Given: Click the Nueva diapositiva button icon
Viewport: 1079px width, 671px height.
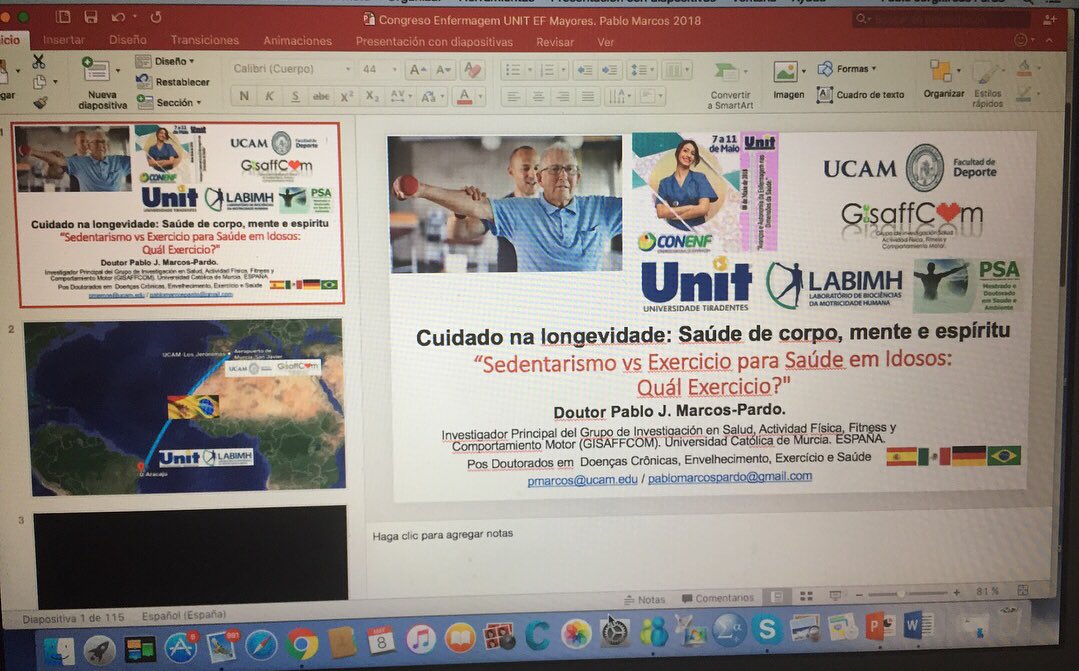Looking at the screenshot, I should coord(96,70).
